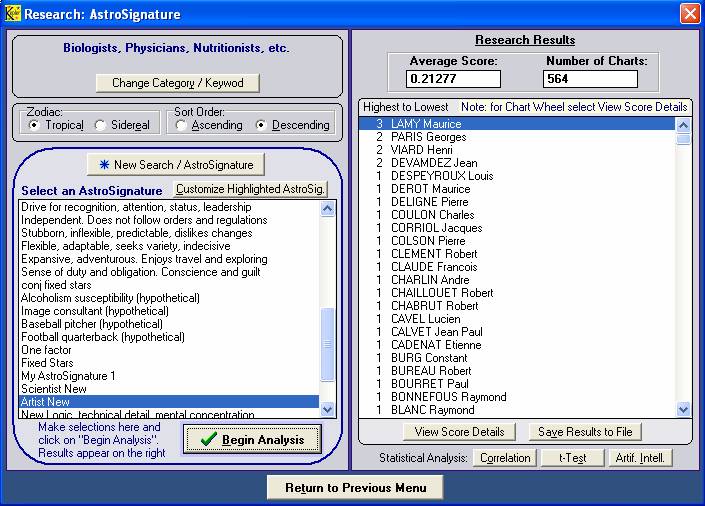Select Scientist New in AstroSignature list

click(54, 389)
